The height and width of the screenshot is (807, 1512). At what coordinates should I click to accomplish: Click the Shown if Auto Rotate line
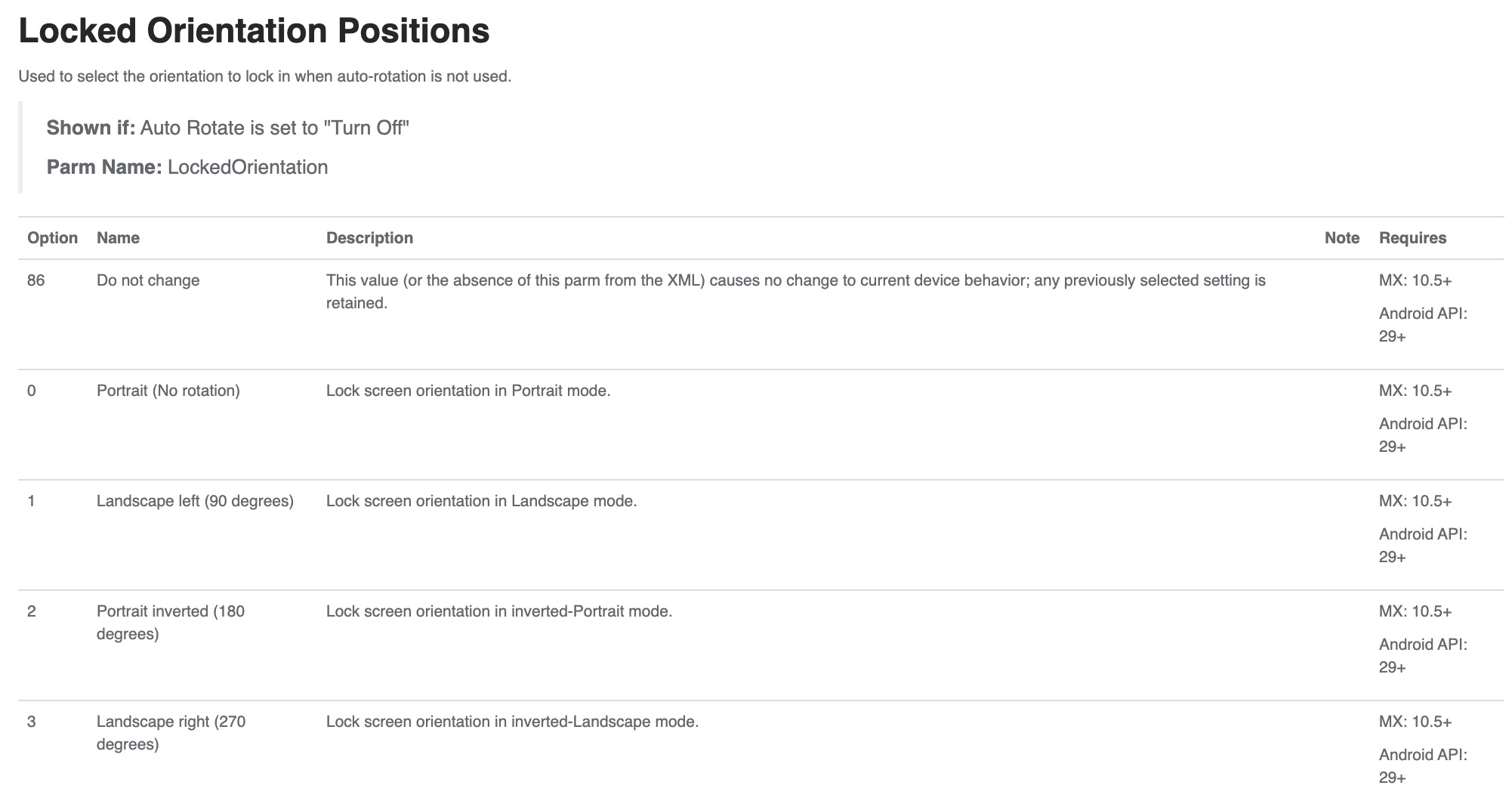(x=227, y=128)
